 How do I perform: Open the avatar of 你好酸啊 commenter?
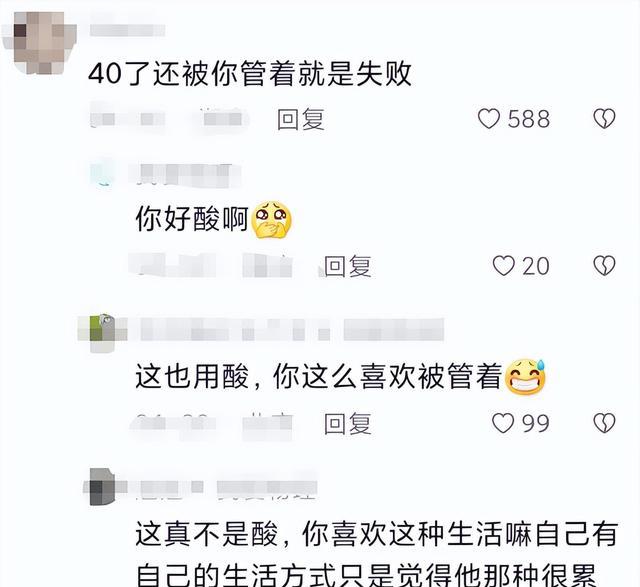[x=102, y=171]
